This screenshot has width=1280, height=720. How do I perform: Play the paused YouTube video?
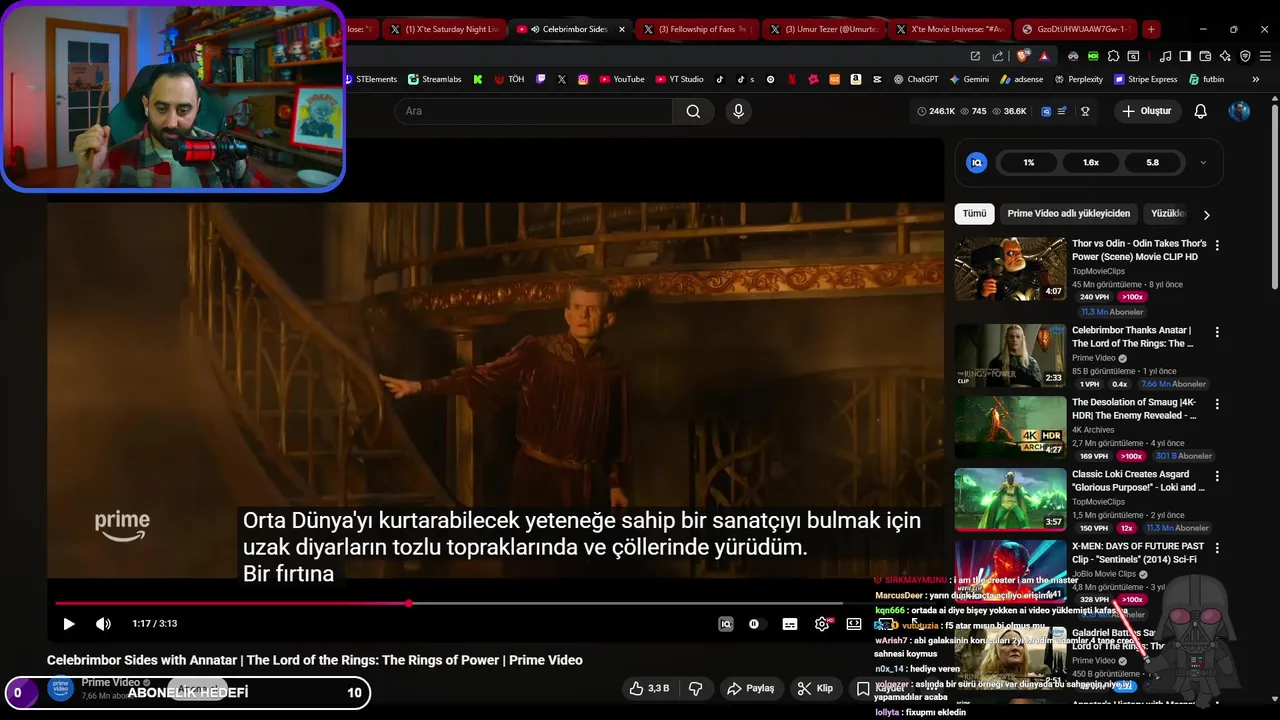coord(69,624)
